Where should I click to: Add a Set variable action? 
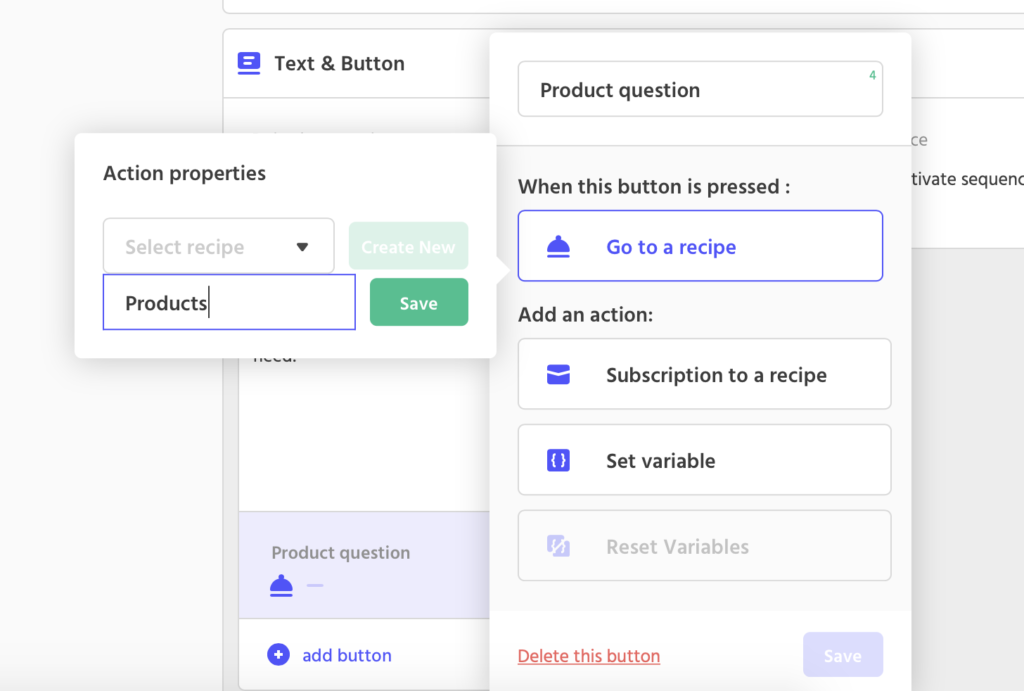click(704, 460)
